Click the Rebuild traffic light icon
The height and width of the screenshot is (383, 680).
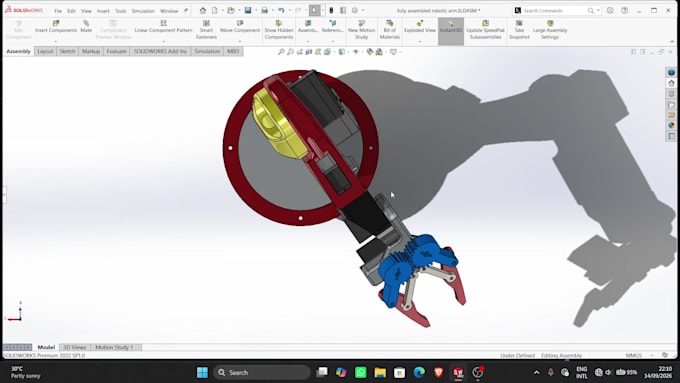[x=331, y=10]
